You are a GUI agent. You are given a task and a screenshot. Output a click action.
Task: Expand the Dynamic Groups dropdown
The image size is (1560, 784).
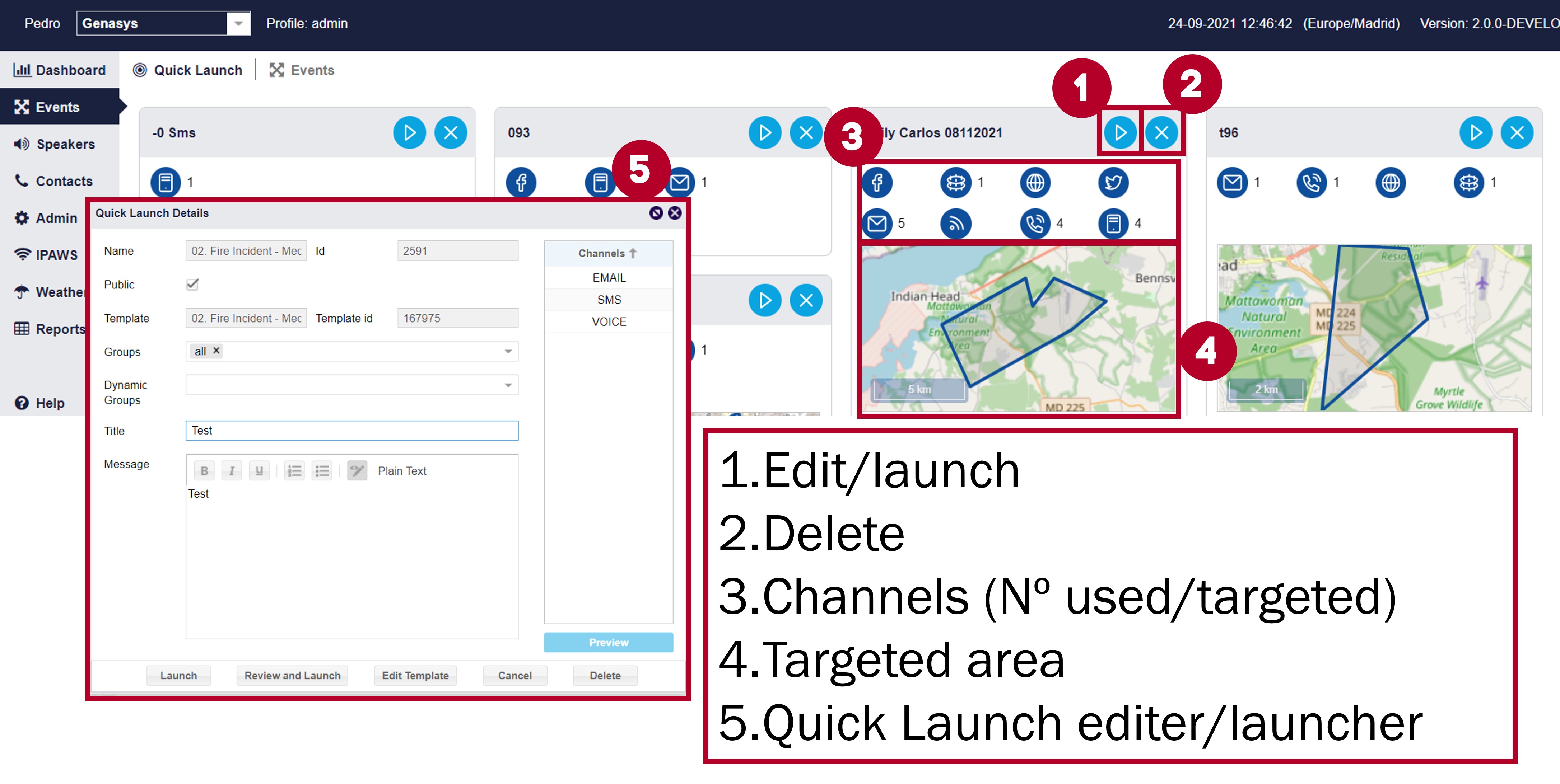click(508, 385)
